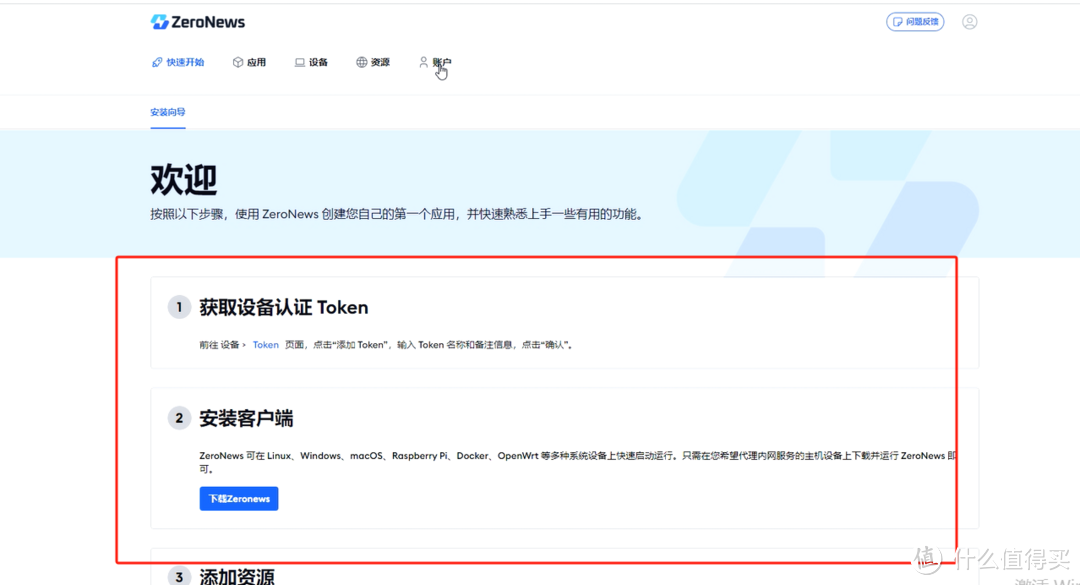Click the ZeroNews logo

[198, 22]
